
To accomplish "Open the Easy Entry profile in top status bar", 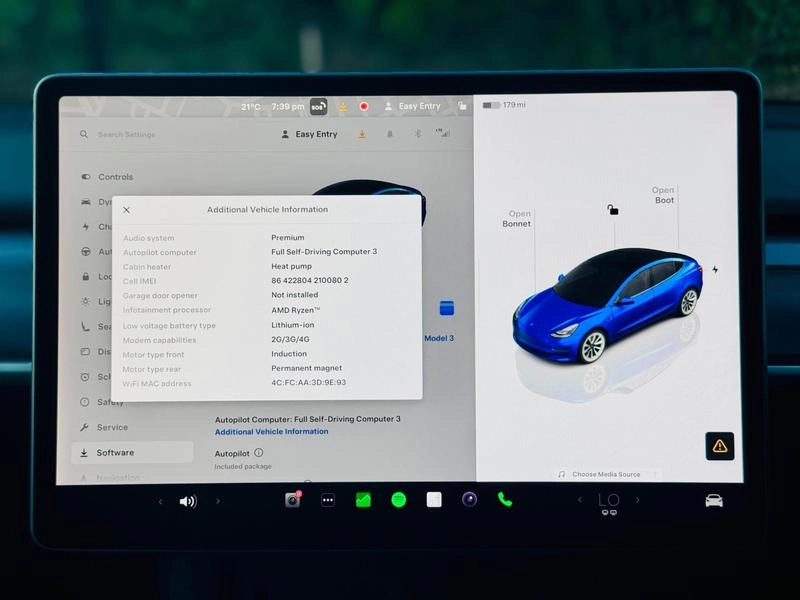I will coord(412,106).
